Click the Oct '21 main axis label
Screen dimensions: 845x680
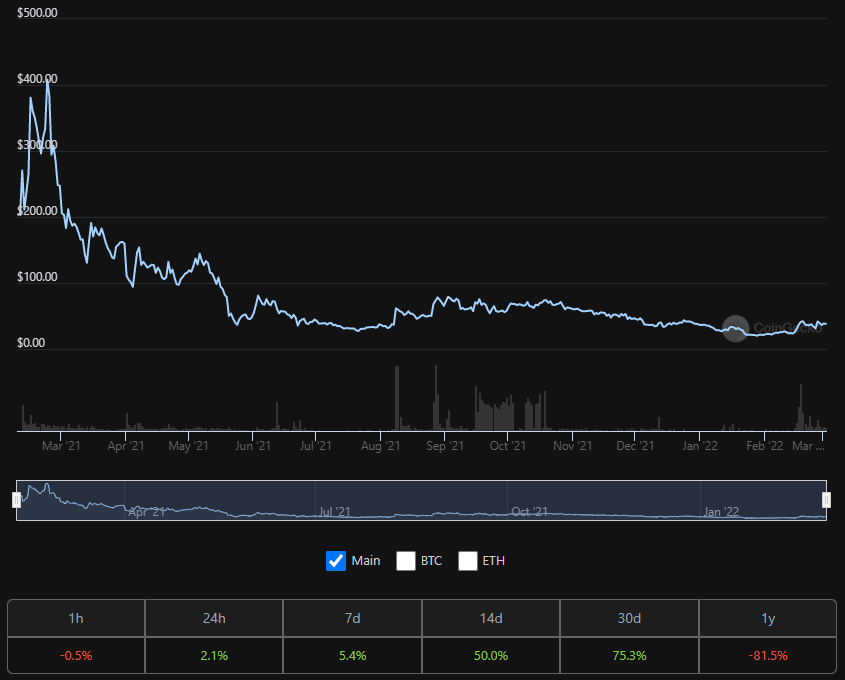point(508,446)
